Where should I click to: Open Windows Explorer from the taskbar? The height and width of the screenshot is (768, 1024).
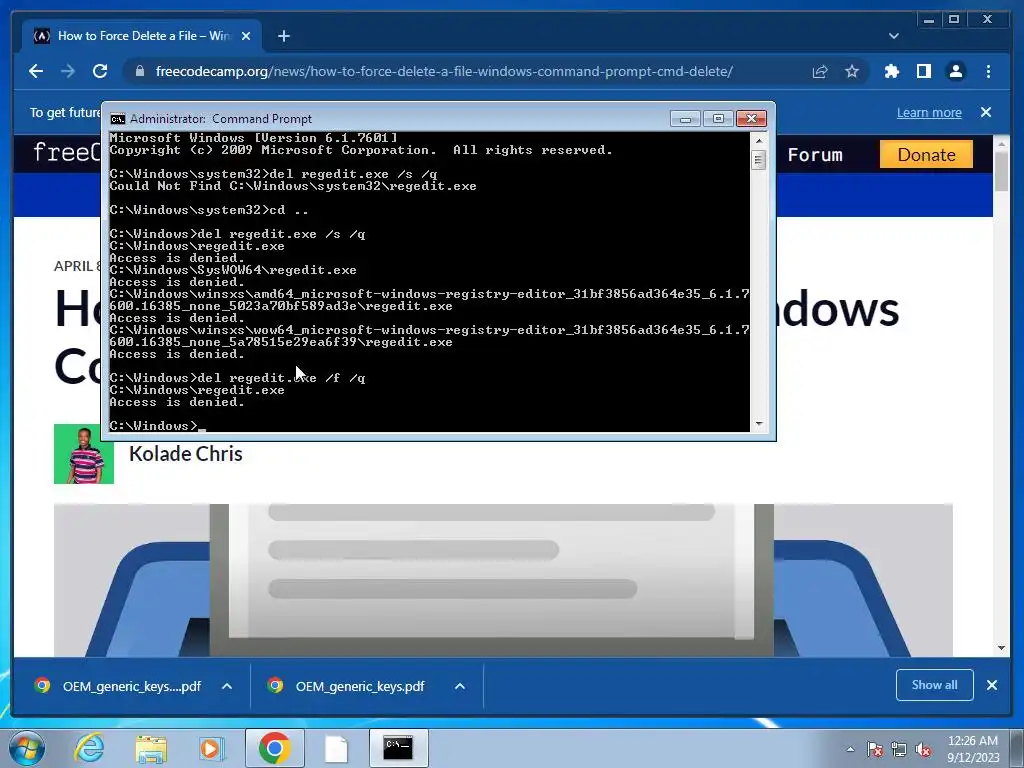151,748
